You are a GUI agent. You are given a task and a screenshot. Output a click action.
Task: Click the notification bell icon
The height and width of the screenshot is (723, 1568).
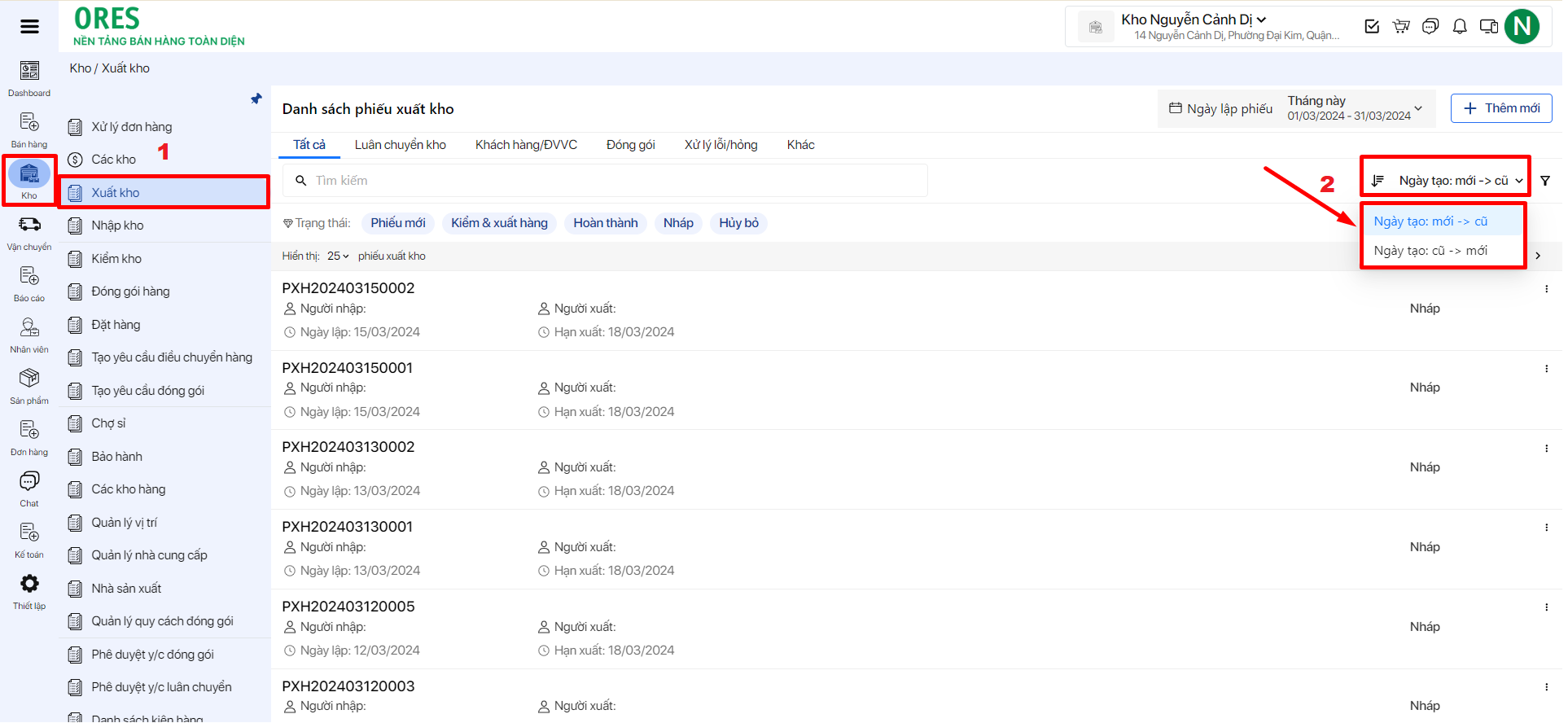click(1460, 27)
